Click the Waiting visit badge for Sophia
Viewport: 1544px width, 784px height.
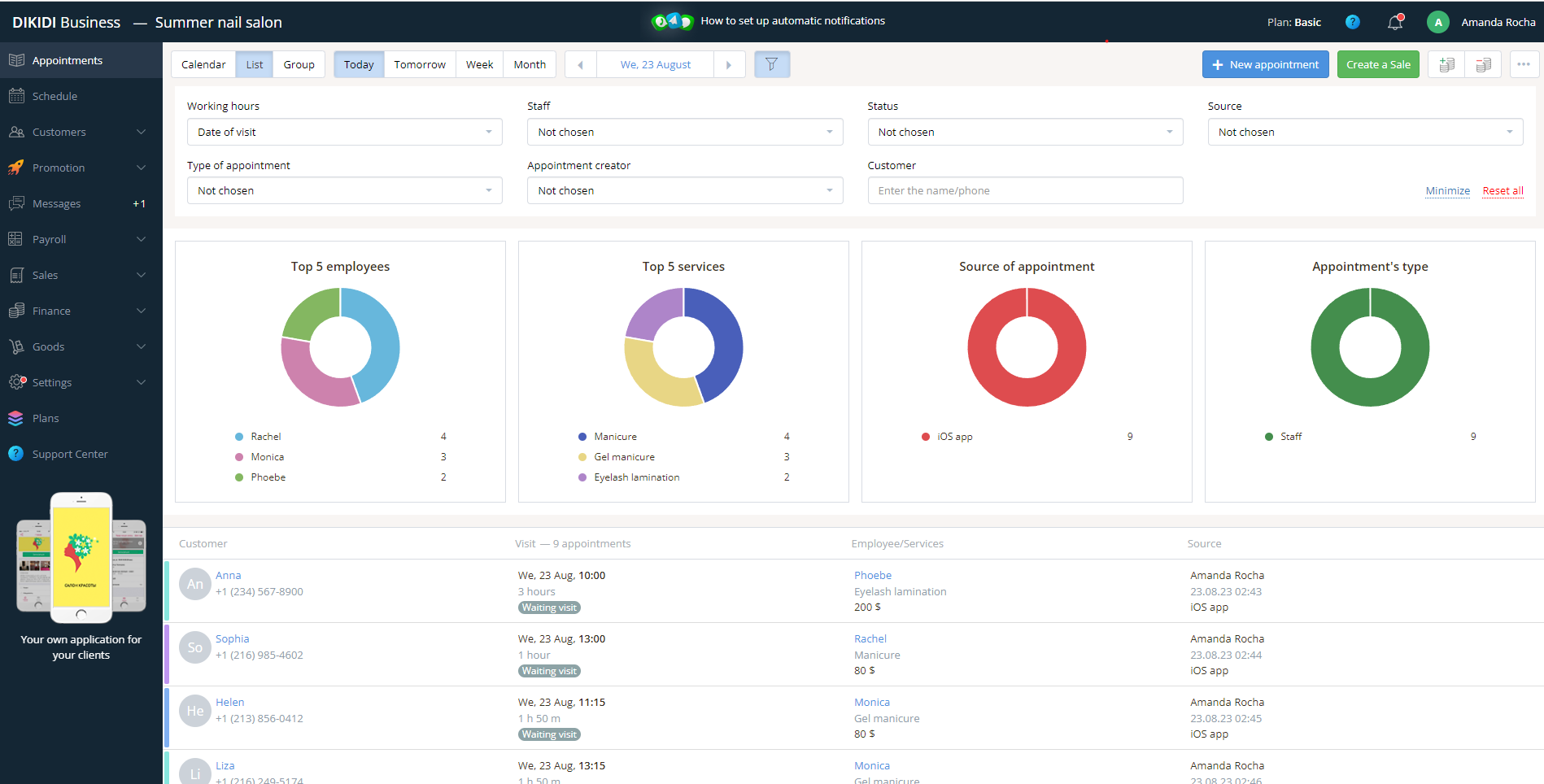[x=550, y=671]
